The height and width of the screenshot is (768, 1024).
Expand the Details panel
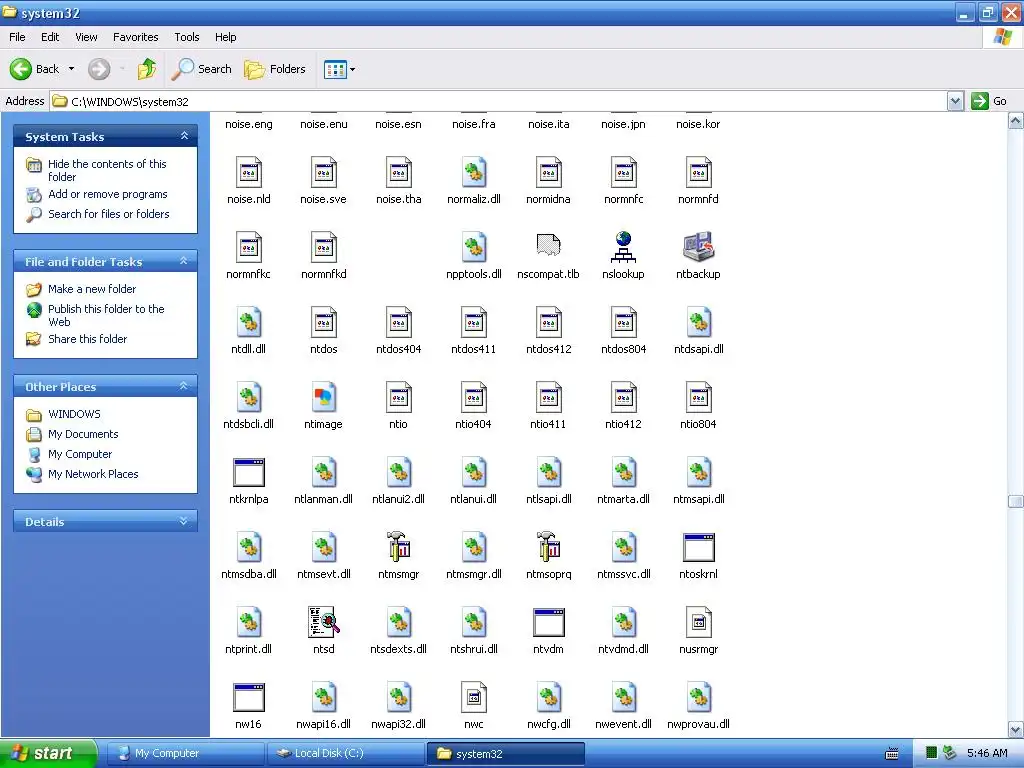[x=184, y=521]
